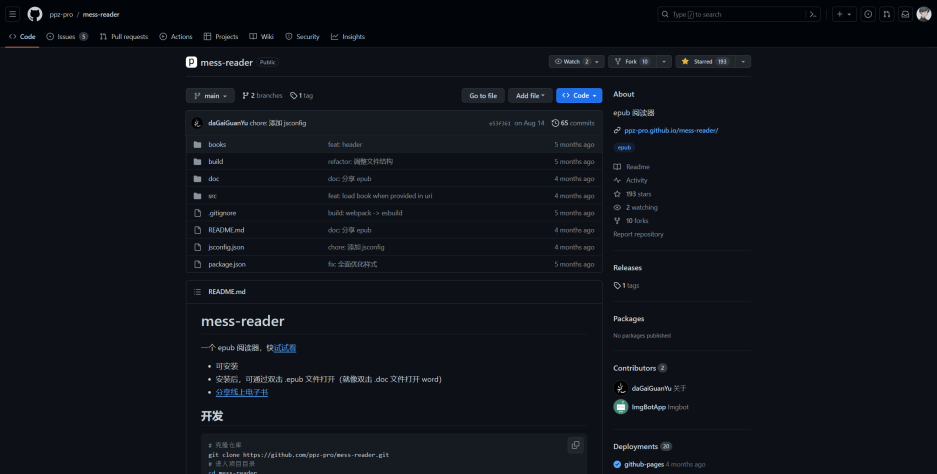This screenshot has width=937, height=474.
Task: Open the README table of contents icon
Action: click(x=197, y=292)
